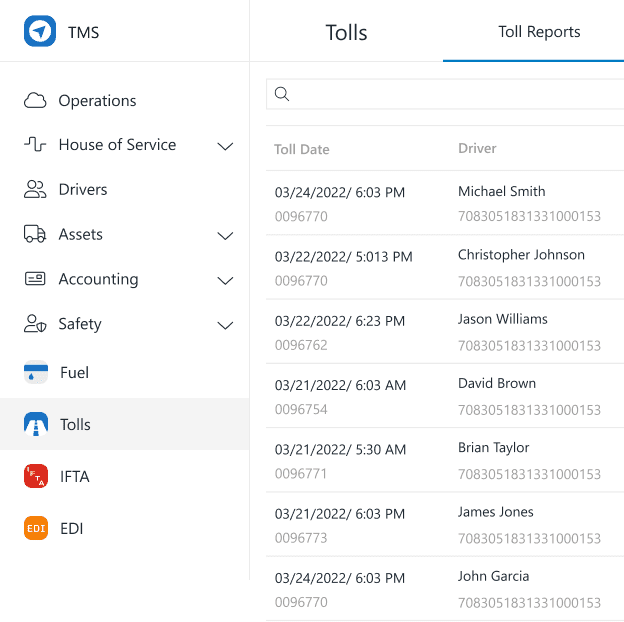
Task: Click the Accounting card icon
Action: pos(35,279)
